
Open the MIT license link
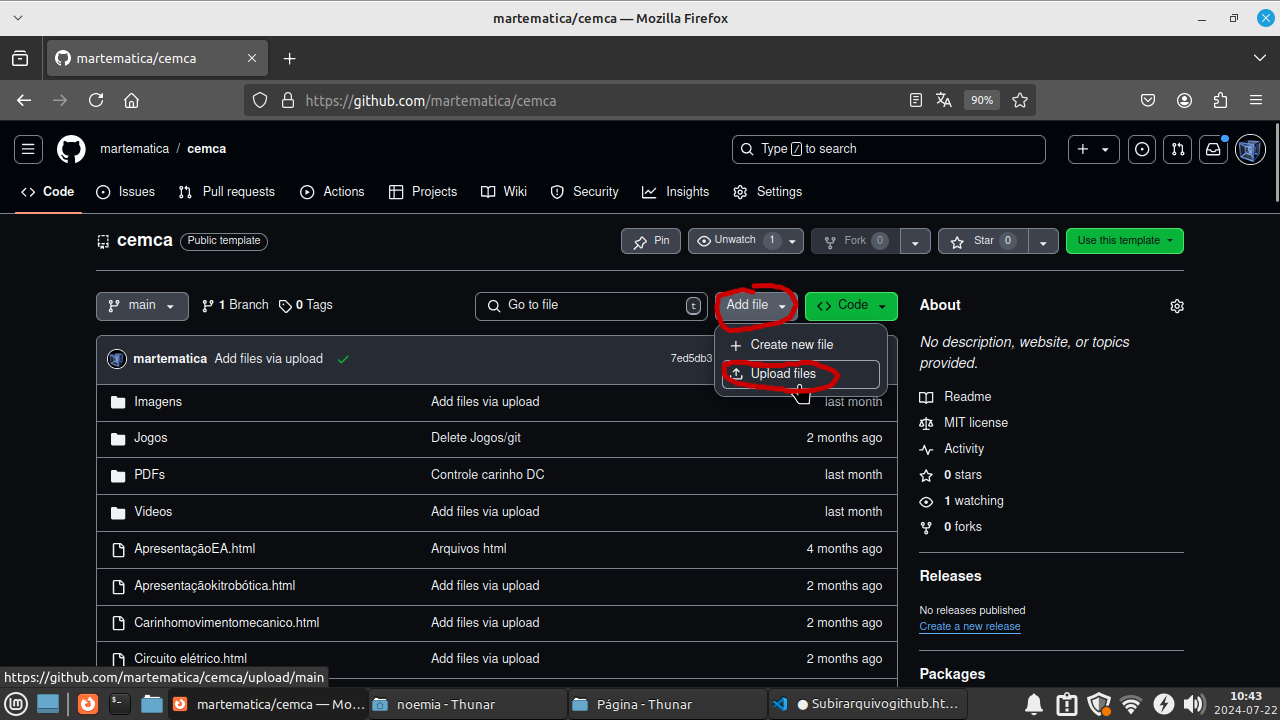pos(976,423)
